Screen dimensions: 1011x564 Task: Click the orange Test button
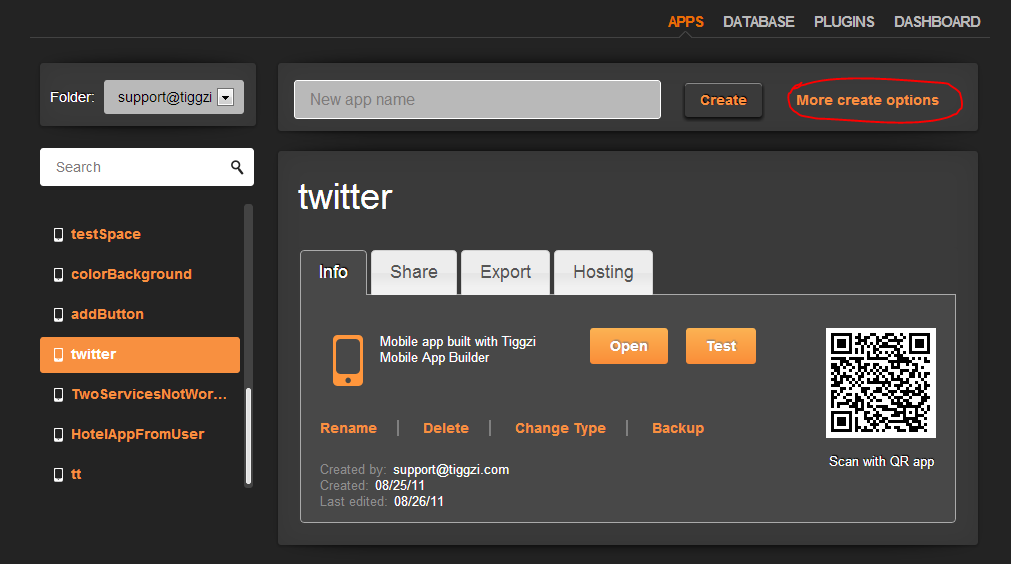[x=721, y=346]
